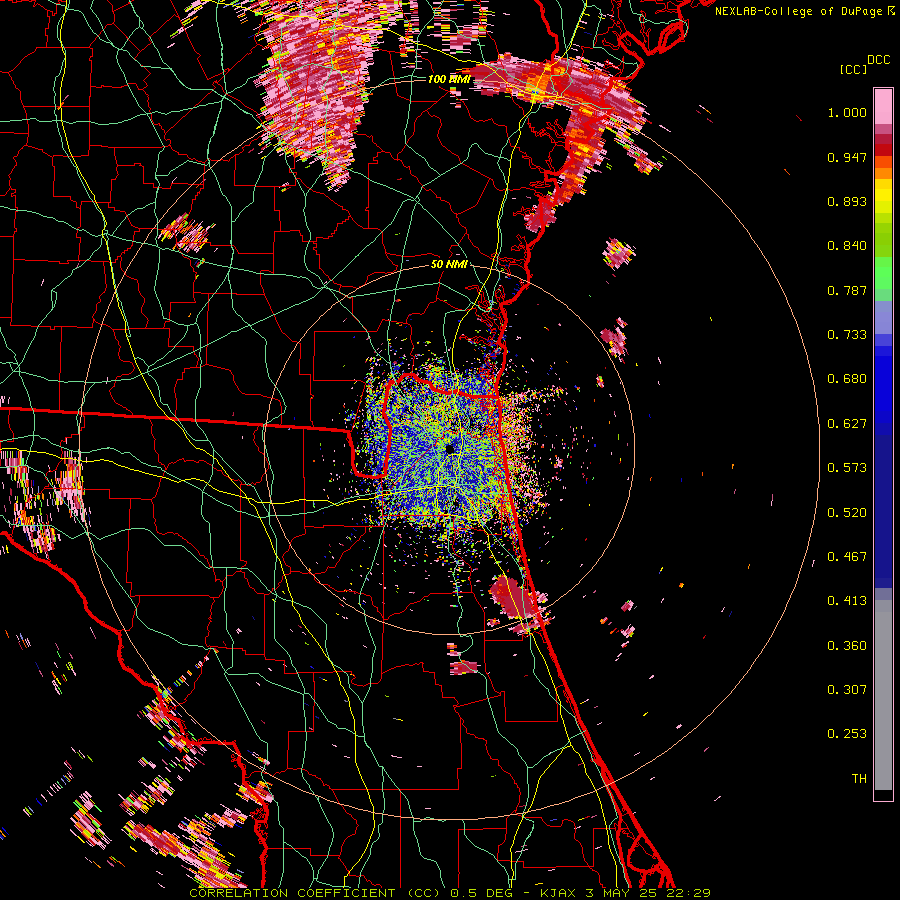Click the 0.680 legend value

click(x=847, y=379)
